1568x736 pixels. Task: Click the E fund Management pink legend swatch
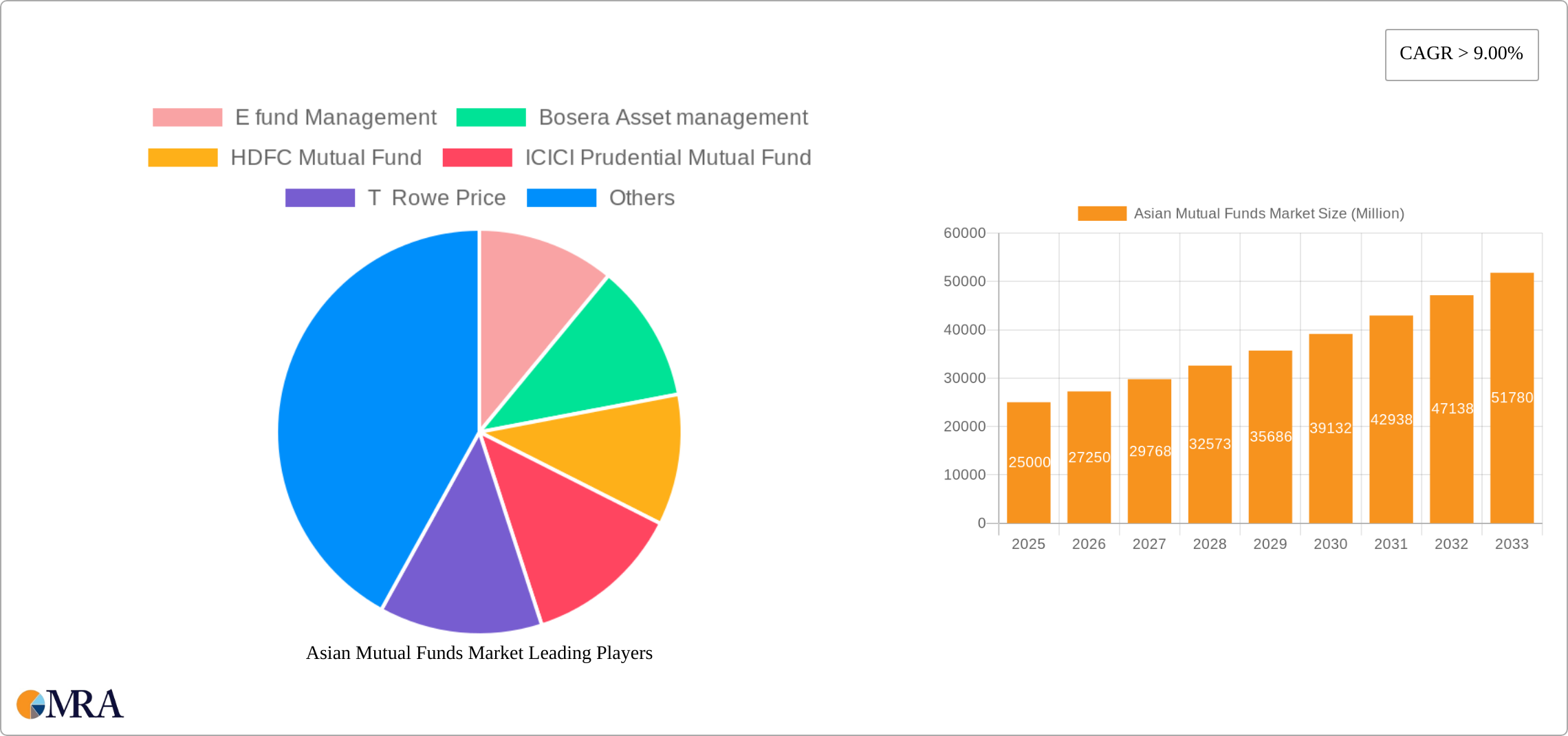(187, 118)
